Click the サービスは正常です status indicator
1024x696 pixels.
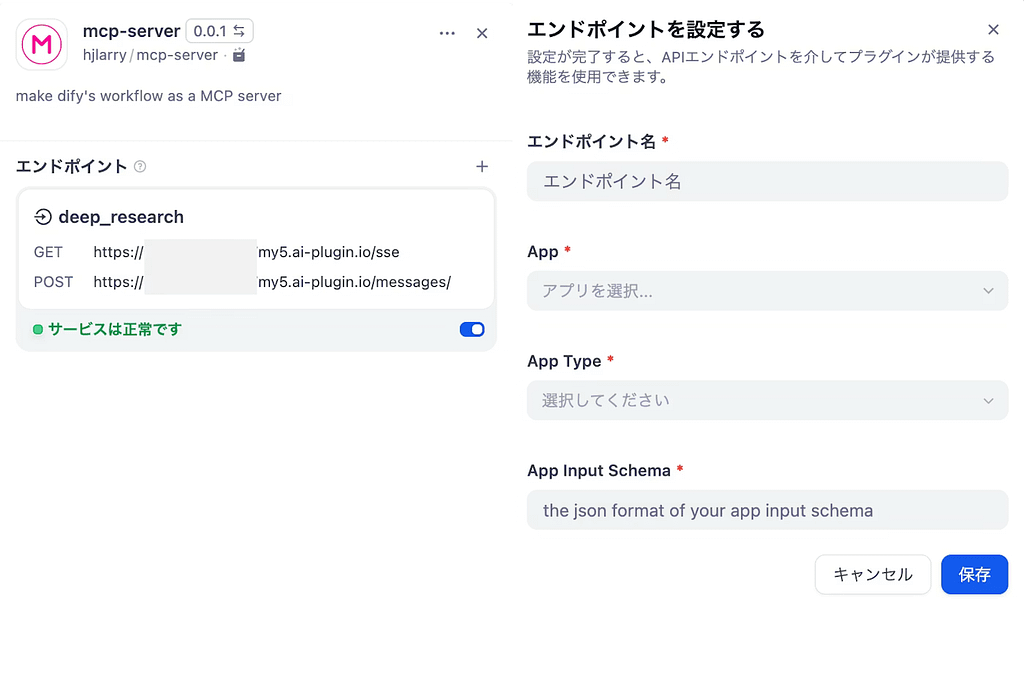(108, 329)
